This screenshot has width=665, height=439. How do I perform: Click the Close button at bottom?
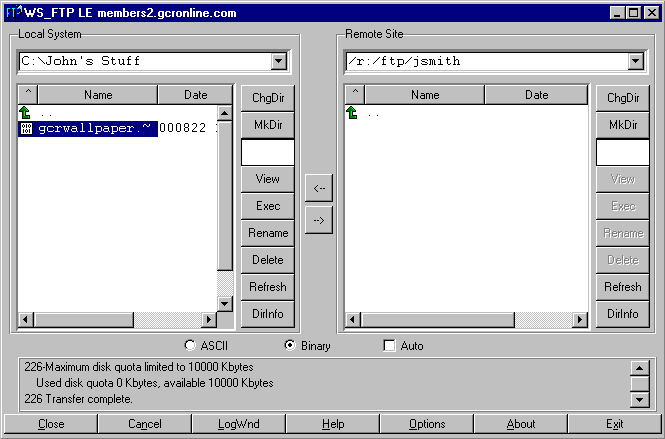click(51, 424)
